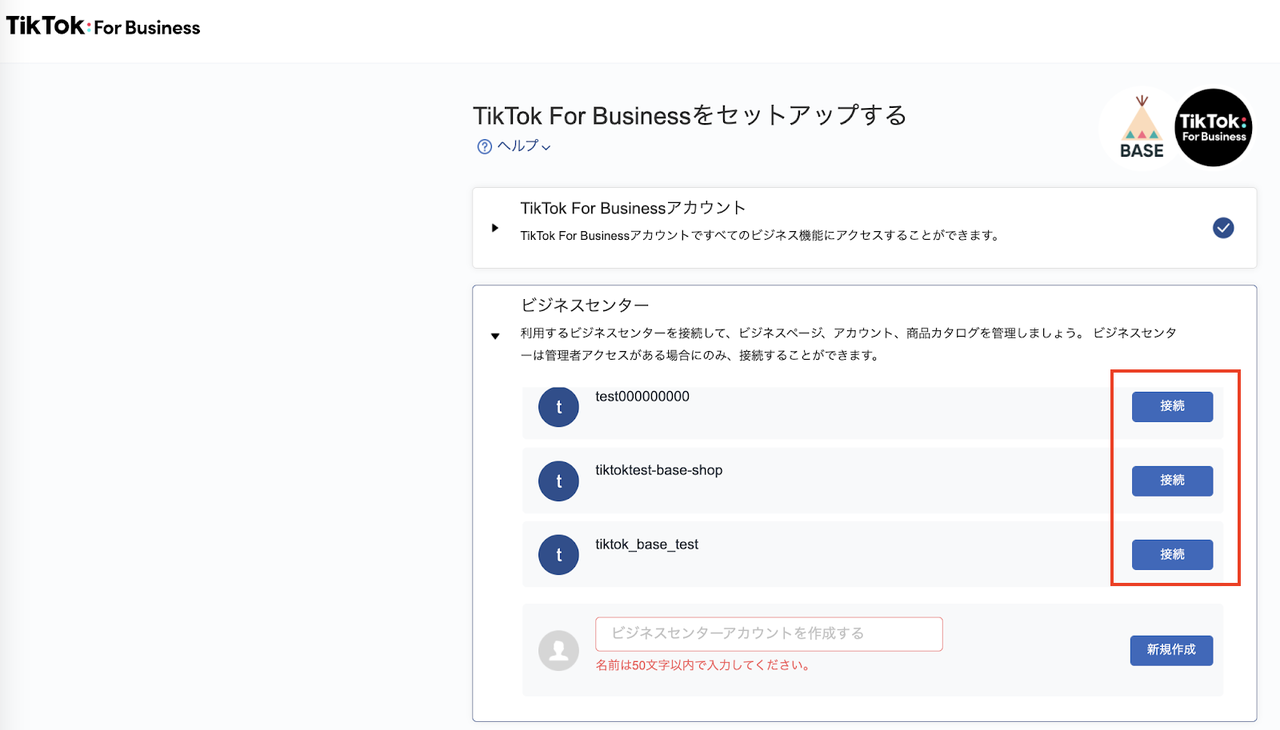Screen dimensions: 1280x730
Task: Click the BASE tent logo
Action: pos(1143,127)
